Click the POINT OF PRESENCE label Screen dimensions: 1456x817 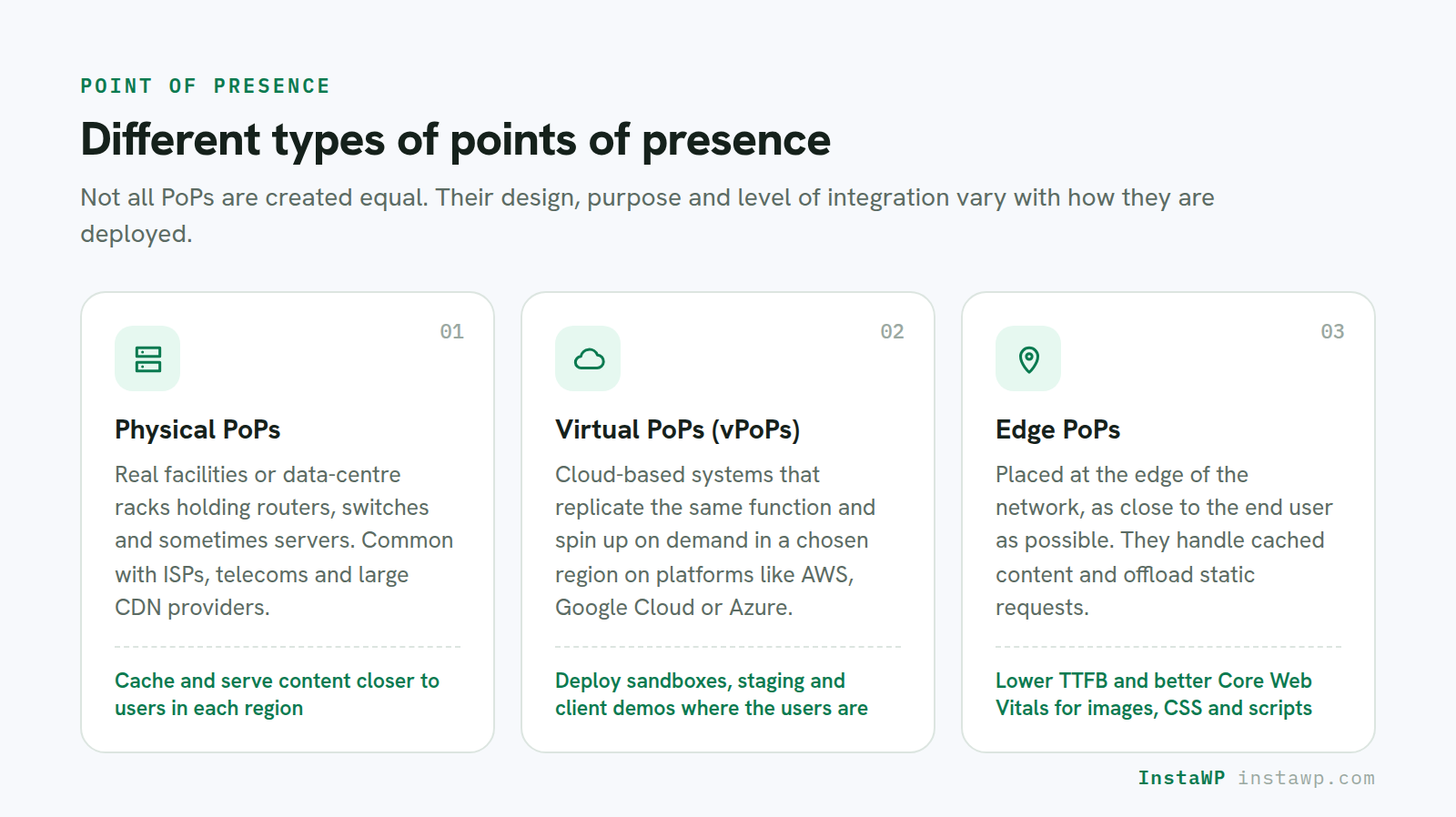(x=205, y=86)
